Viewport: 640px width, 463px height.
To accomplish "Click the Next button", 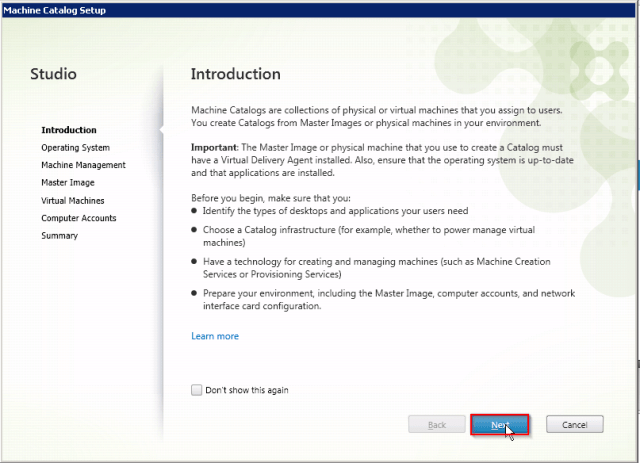I will [x=499, y=425].
